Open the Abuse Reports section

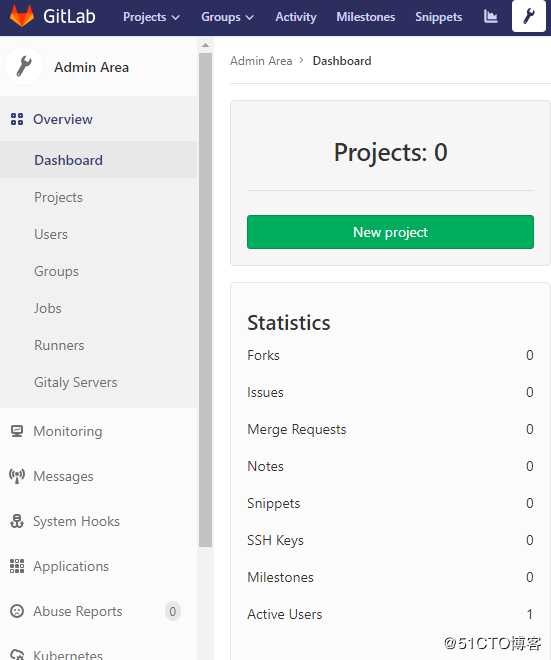(x=78, y=611)
